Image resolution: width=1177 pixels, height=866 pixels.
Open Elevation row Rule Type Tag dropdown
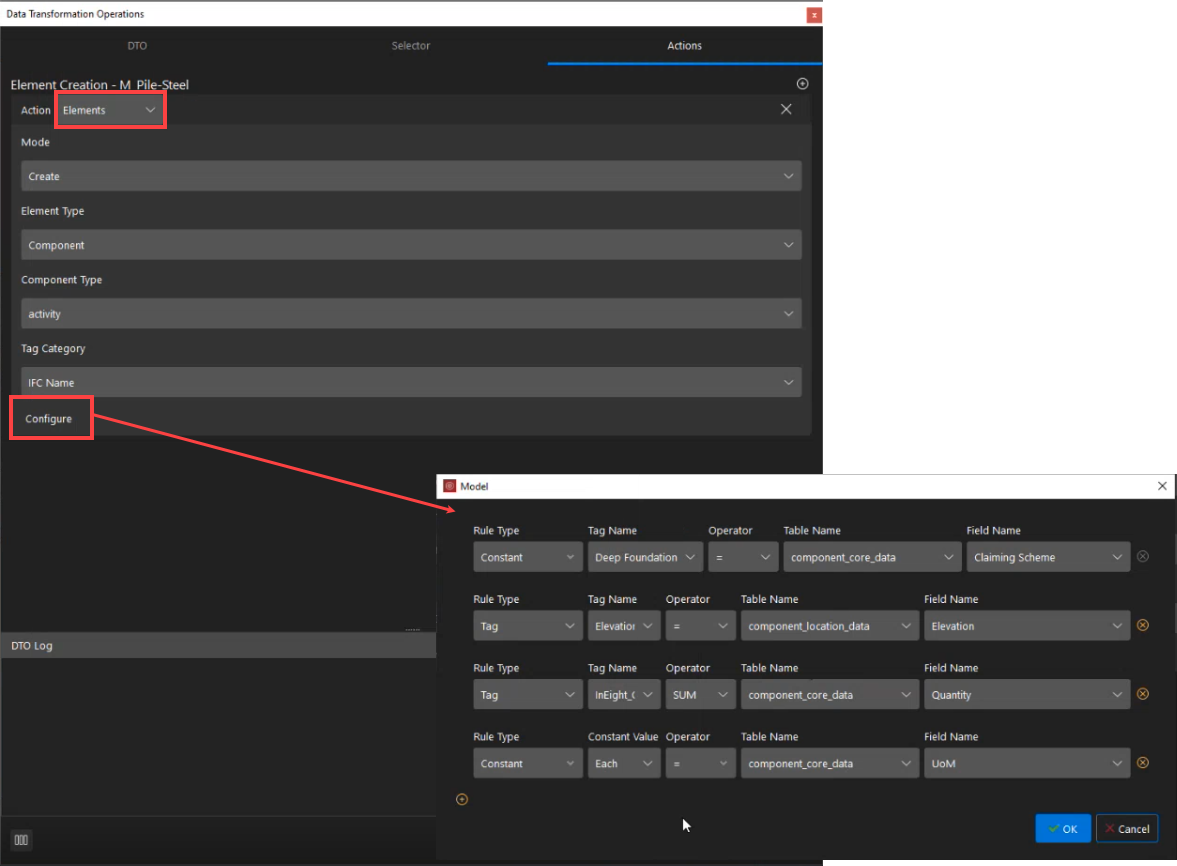coord(528,626)
